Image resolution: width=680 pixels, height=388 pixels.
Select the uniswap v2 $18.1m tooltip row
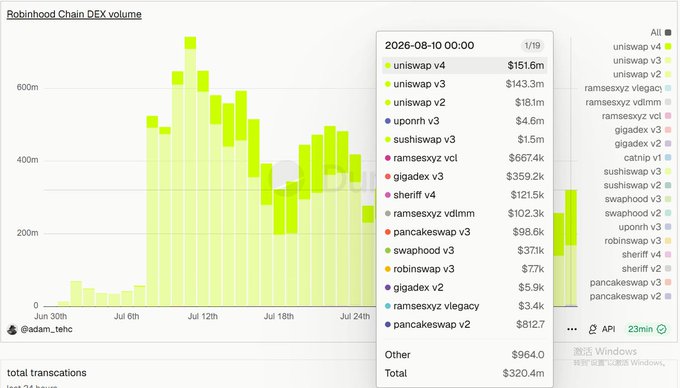[x=464, y=103]
